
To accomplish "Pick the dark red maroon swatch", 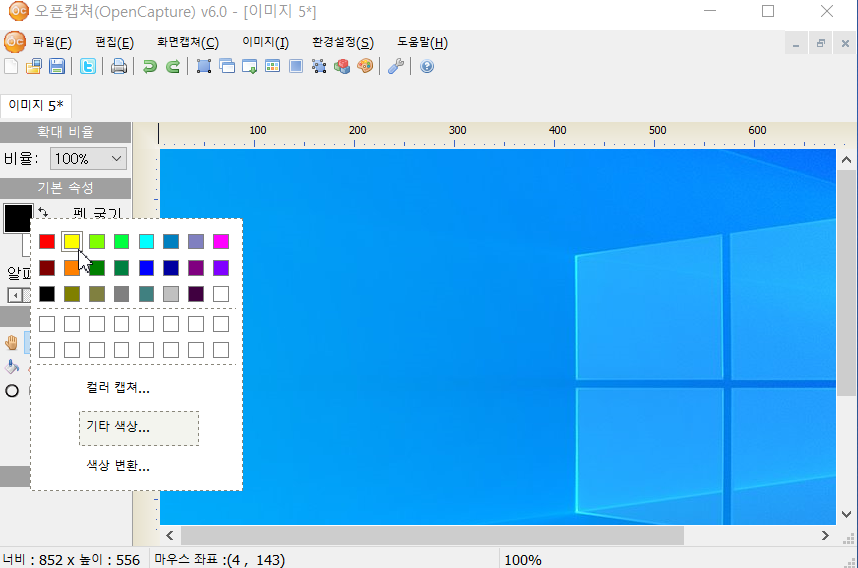I will [x=47, y=268].
